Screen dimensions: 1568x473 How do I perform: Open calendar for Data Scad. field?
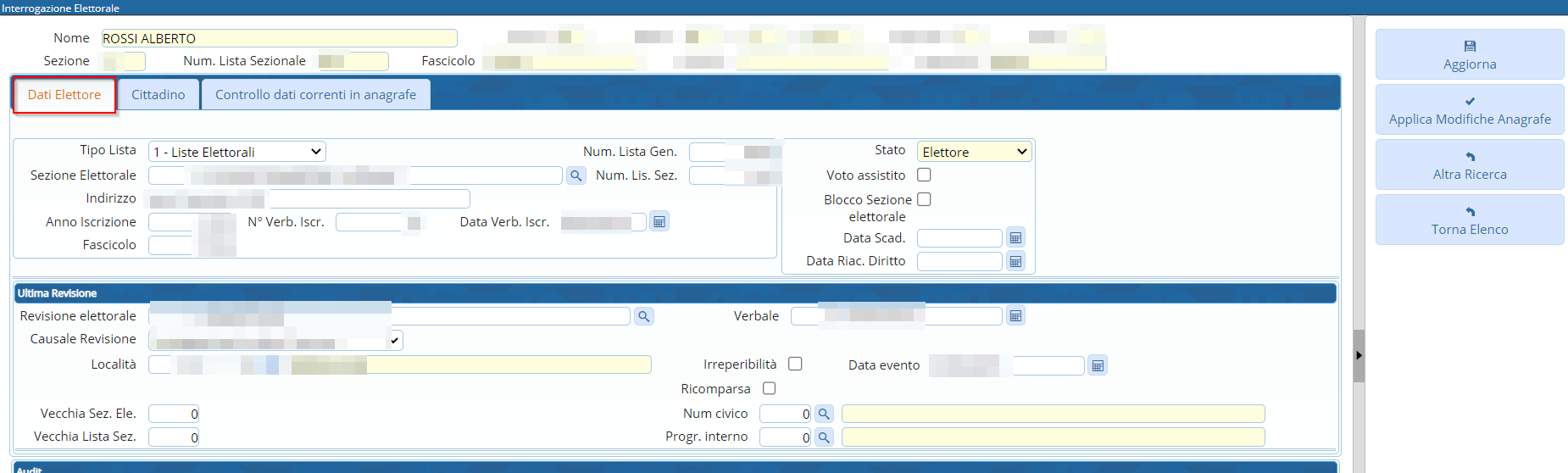click(1015, 238)
